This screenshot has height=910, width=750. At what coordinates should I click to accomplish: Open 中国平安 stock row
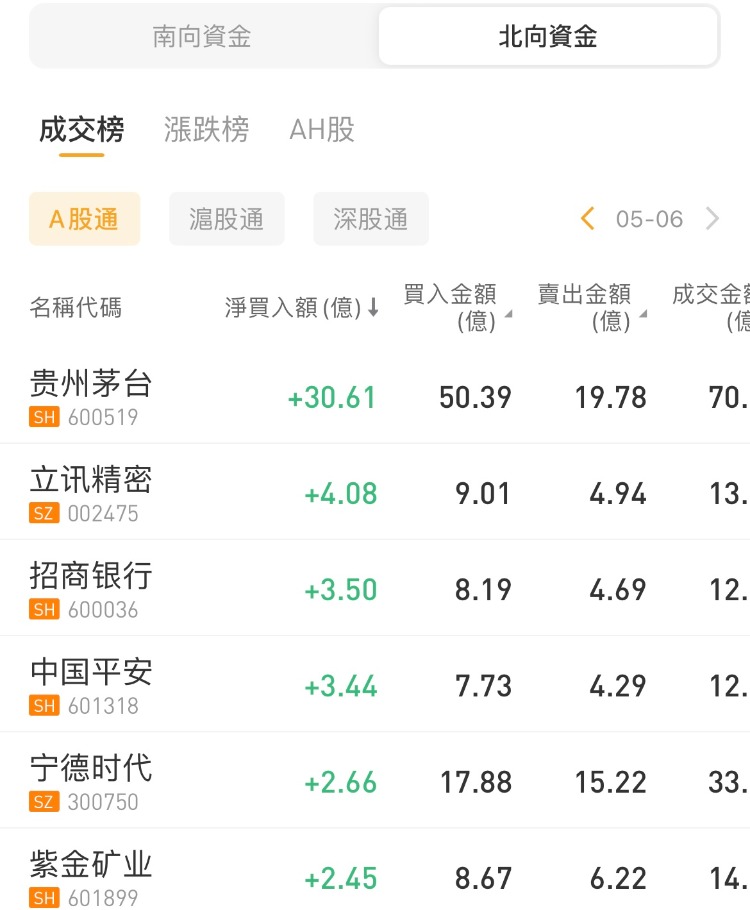pyautogui.click(x=91, y=672)
